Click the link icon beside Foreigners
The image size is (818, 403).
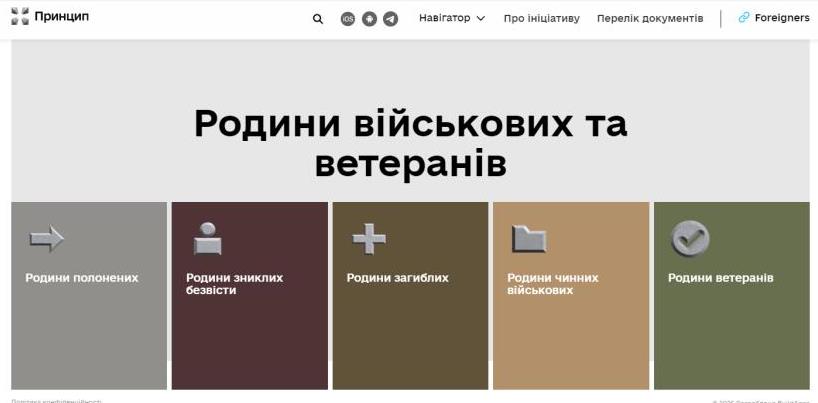pyautogui.click(x=744, y=18)
